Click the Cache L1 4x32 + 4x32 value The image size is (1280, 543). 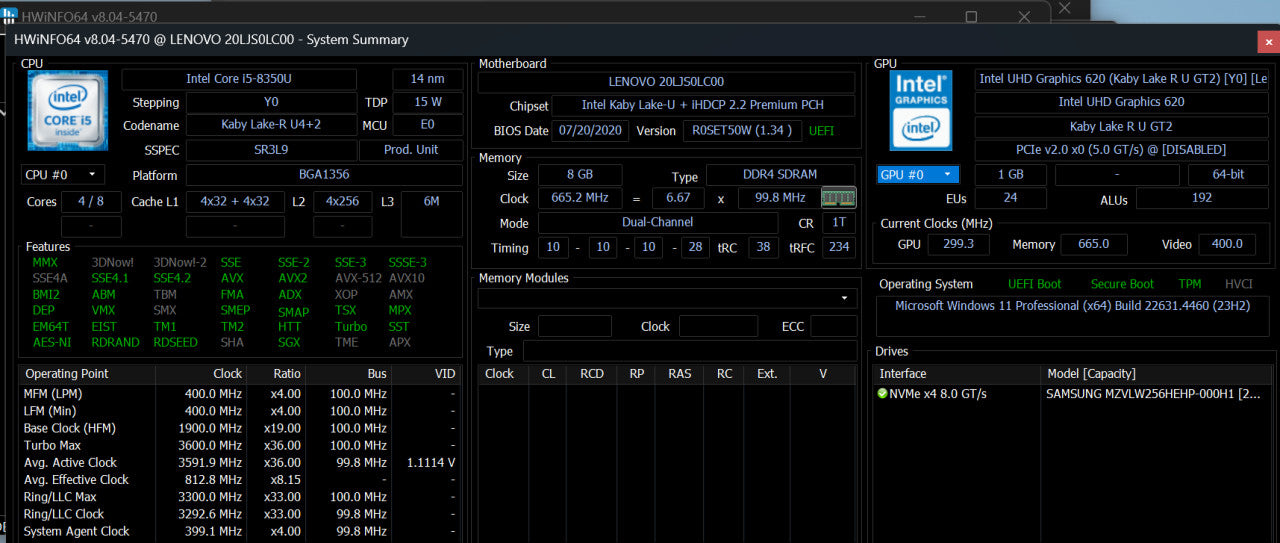point(235,201)
